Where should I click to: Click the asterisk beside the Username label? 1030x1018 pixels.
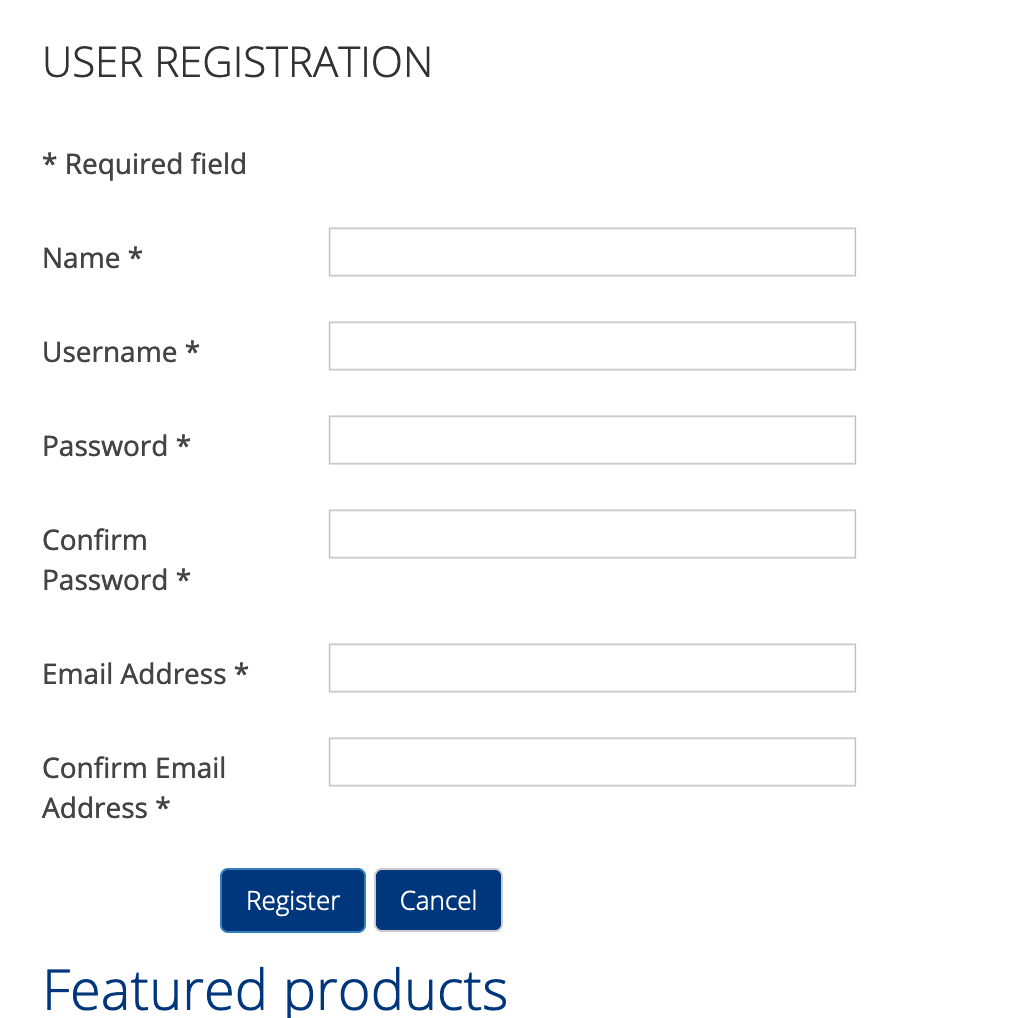click(192, 351)
